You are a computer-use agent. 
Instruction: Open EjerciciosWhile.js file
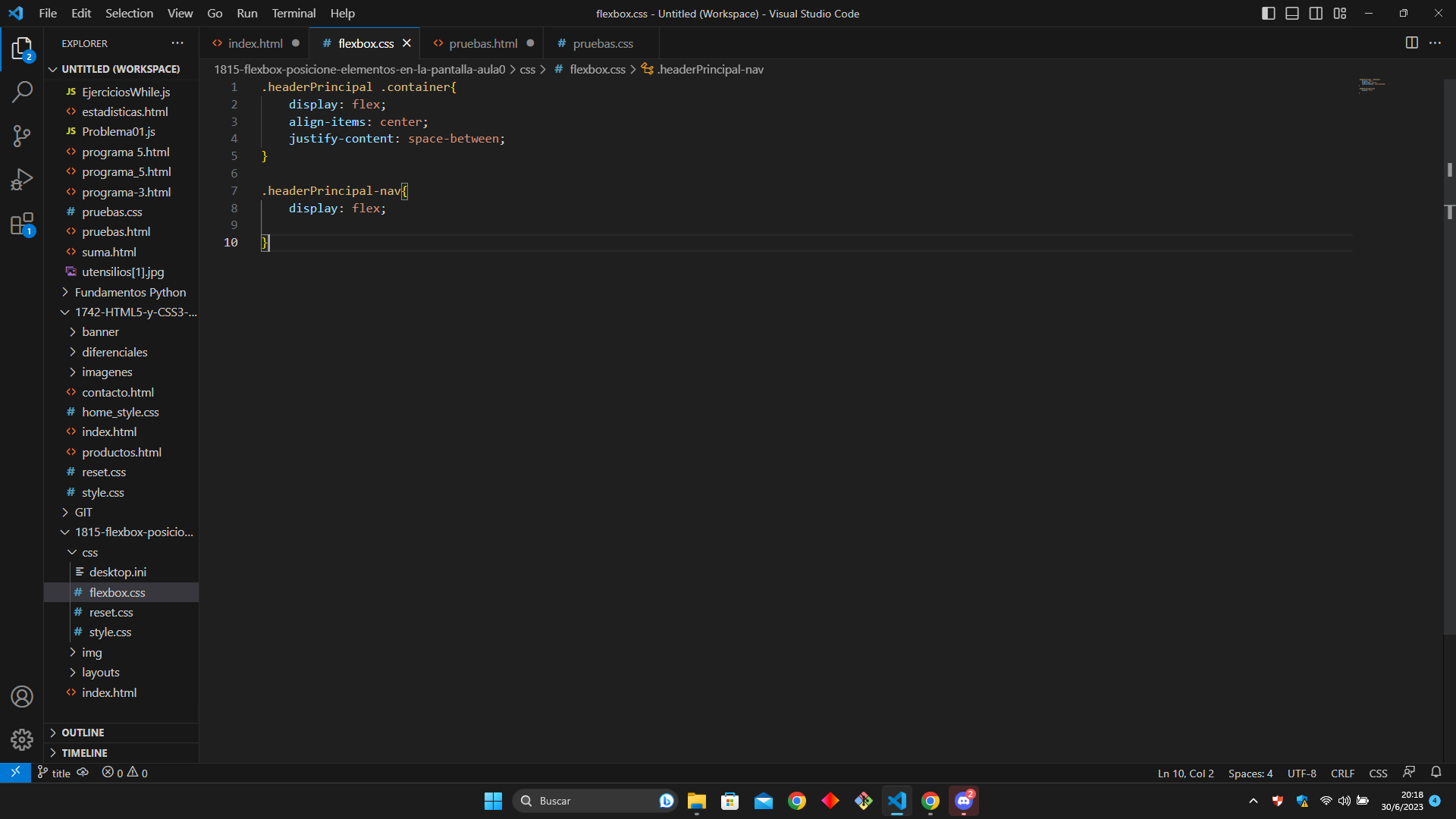pyautogui.click(x=121, y=92)
